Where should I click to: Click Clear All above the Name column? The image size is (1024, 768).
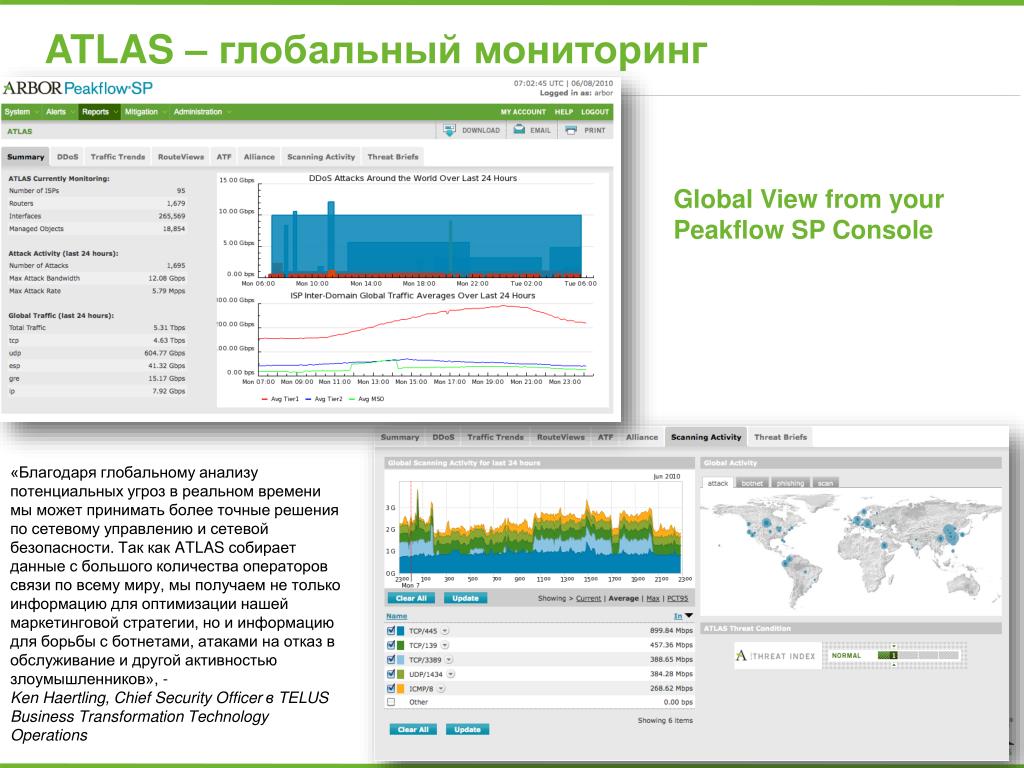coord(411,598)
